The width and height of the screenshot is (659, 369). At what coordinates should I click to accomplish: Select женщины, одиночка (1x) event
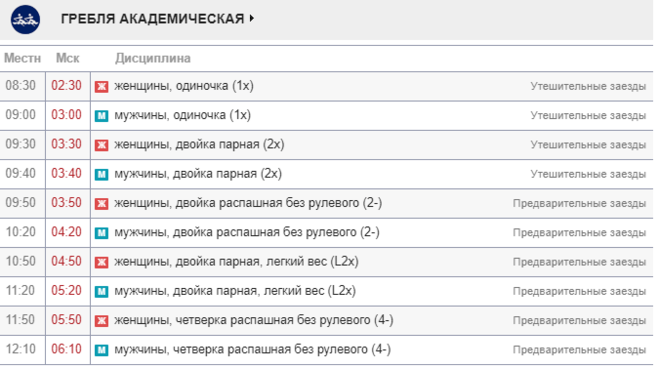184,86
